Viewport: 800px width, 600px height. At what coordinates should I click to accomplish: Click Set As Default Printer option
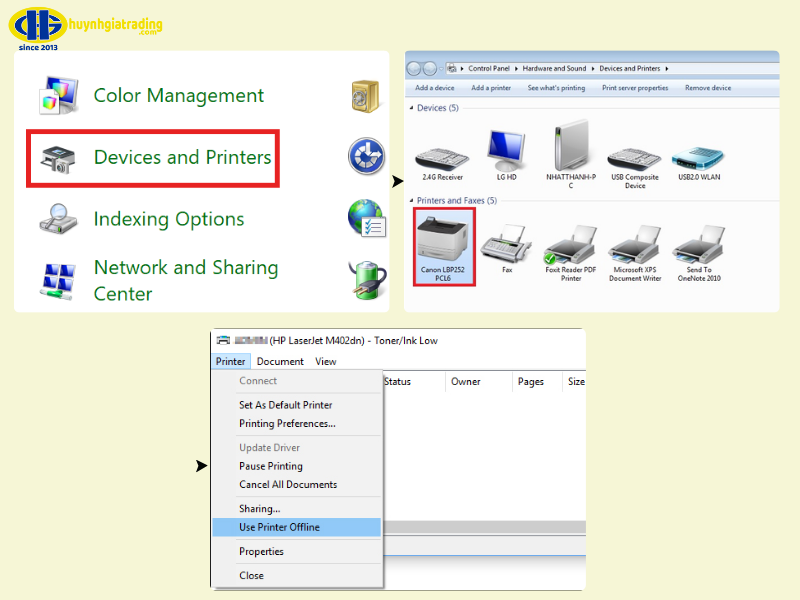click(x=285, y=405)
